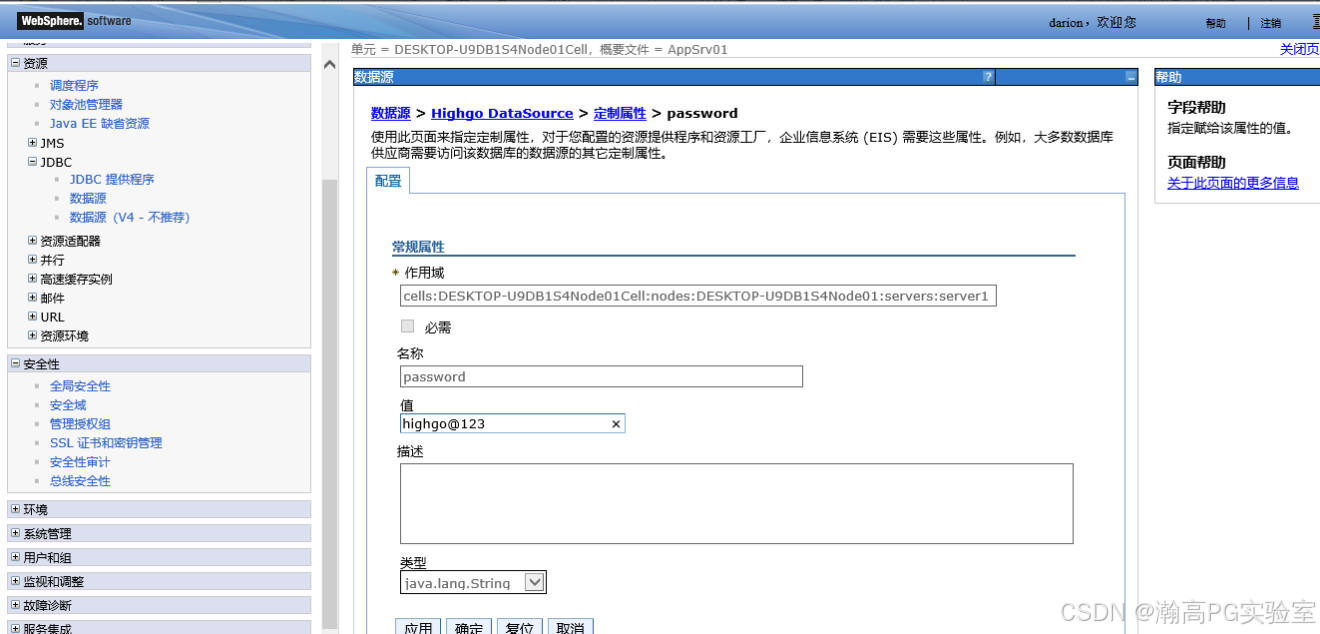Collapse the 资源 section

pyautogui.click(x=15, y=63)
